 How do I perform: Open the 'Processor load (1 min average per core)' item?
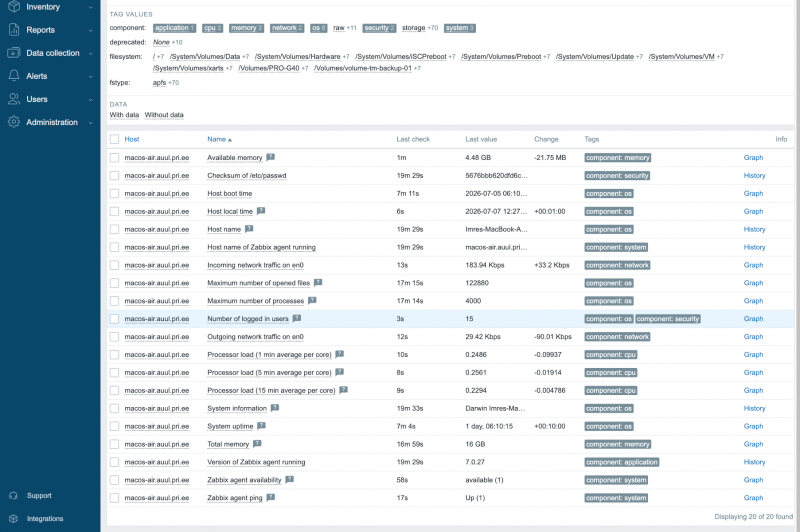(269, 354)
